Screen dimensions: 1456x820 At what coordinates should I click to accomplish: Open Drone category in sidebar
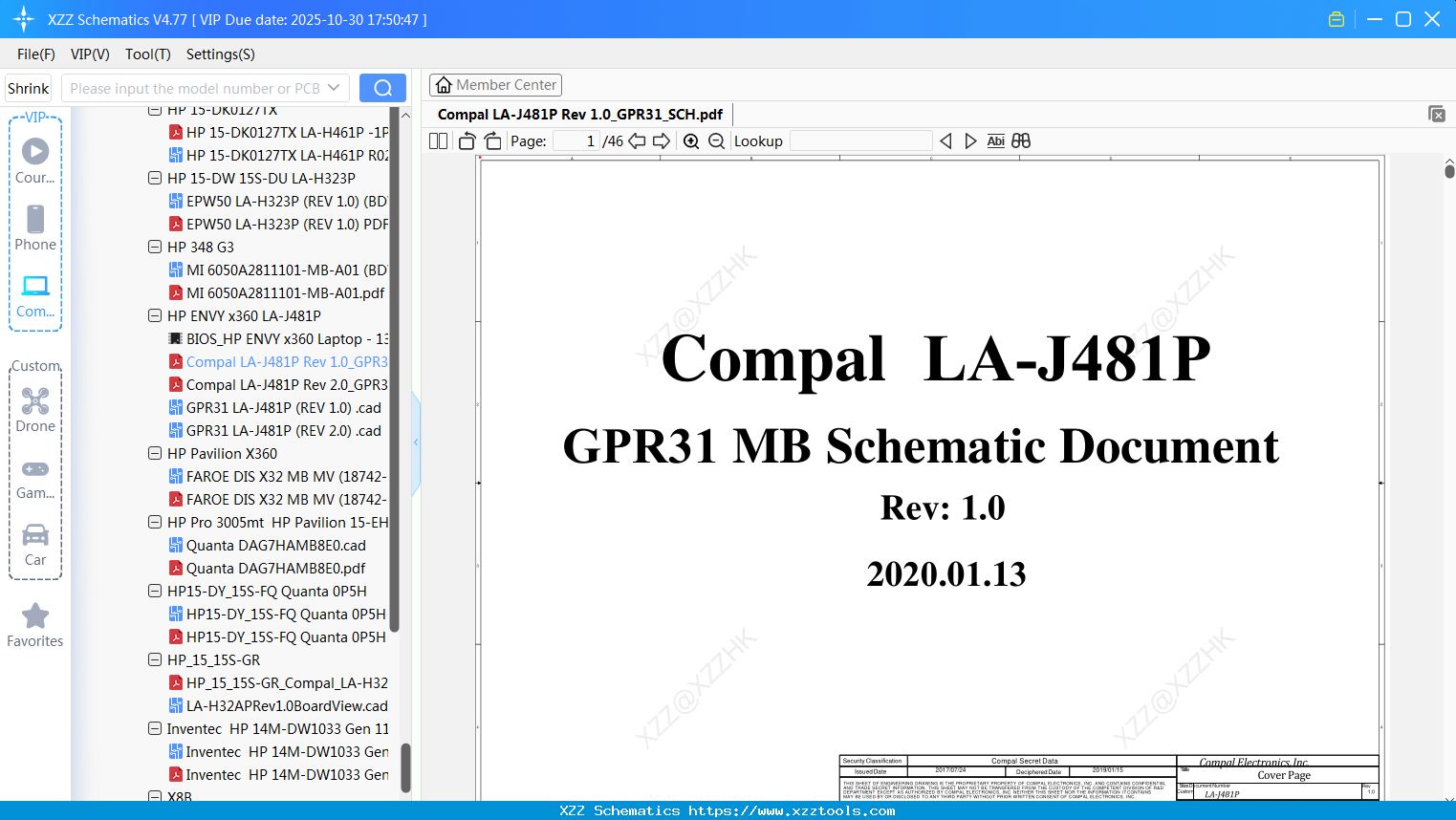coord(35,410)
